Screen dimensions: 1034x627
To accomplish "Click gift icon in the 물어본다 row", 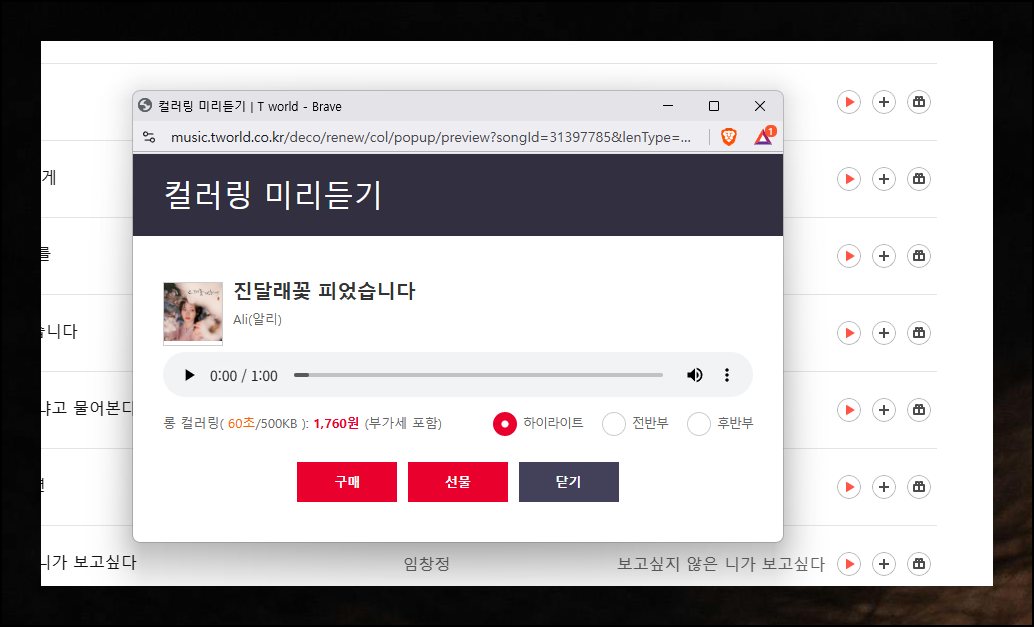I will coord(919,410).
